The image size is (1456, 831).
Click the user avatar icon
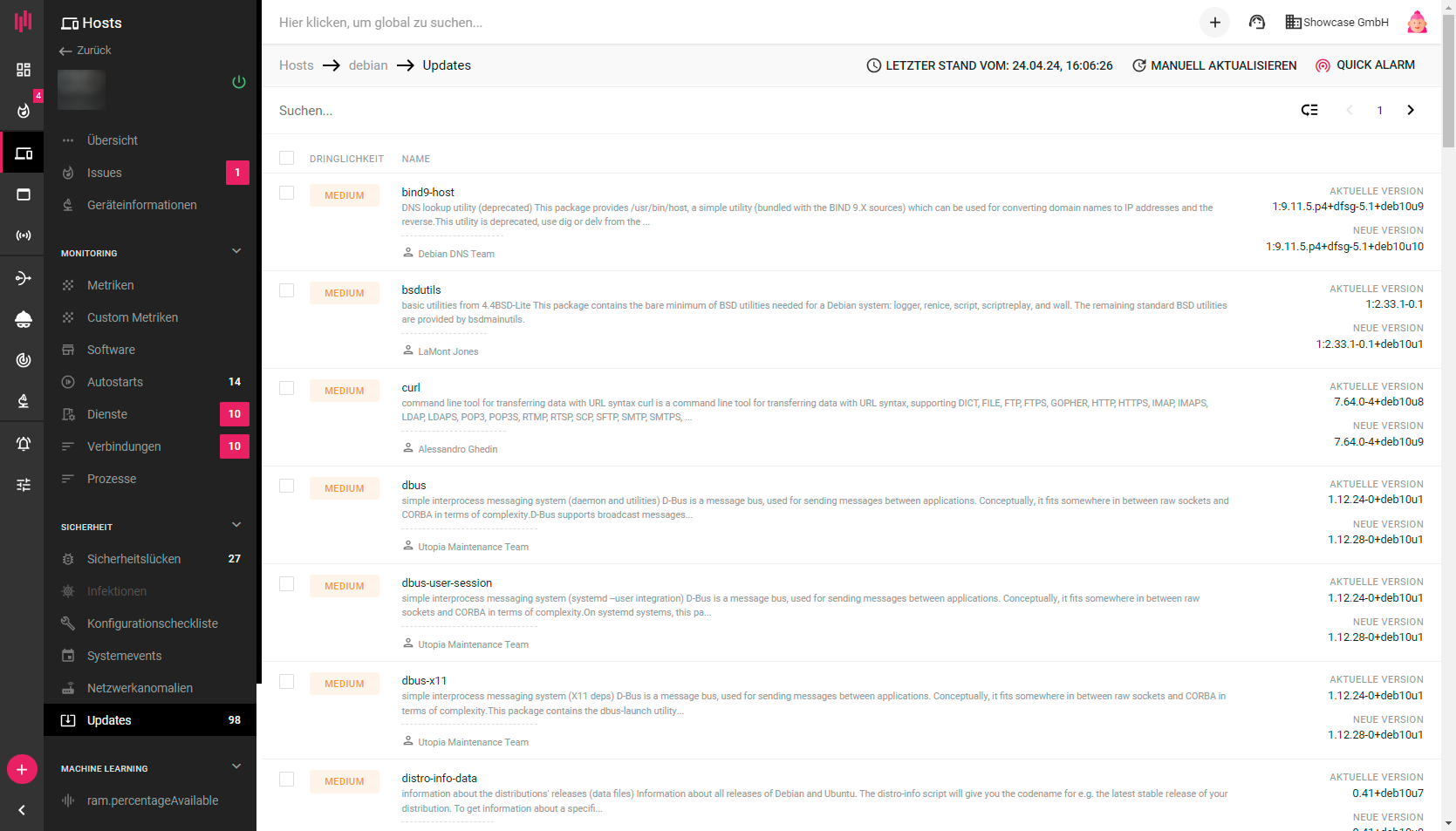(1417, 23)
